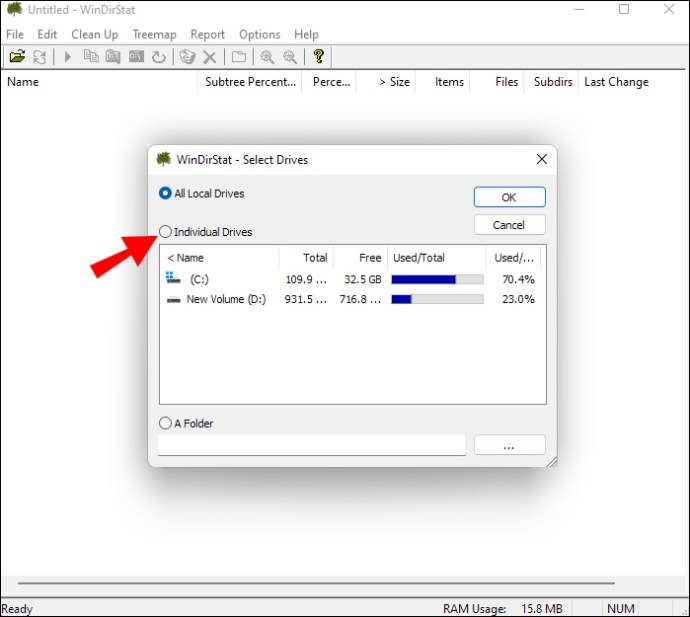Click the Subdirs column header
The width and height of the screenshot is (690, 617).
(551, 82)
